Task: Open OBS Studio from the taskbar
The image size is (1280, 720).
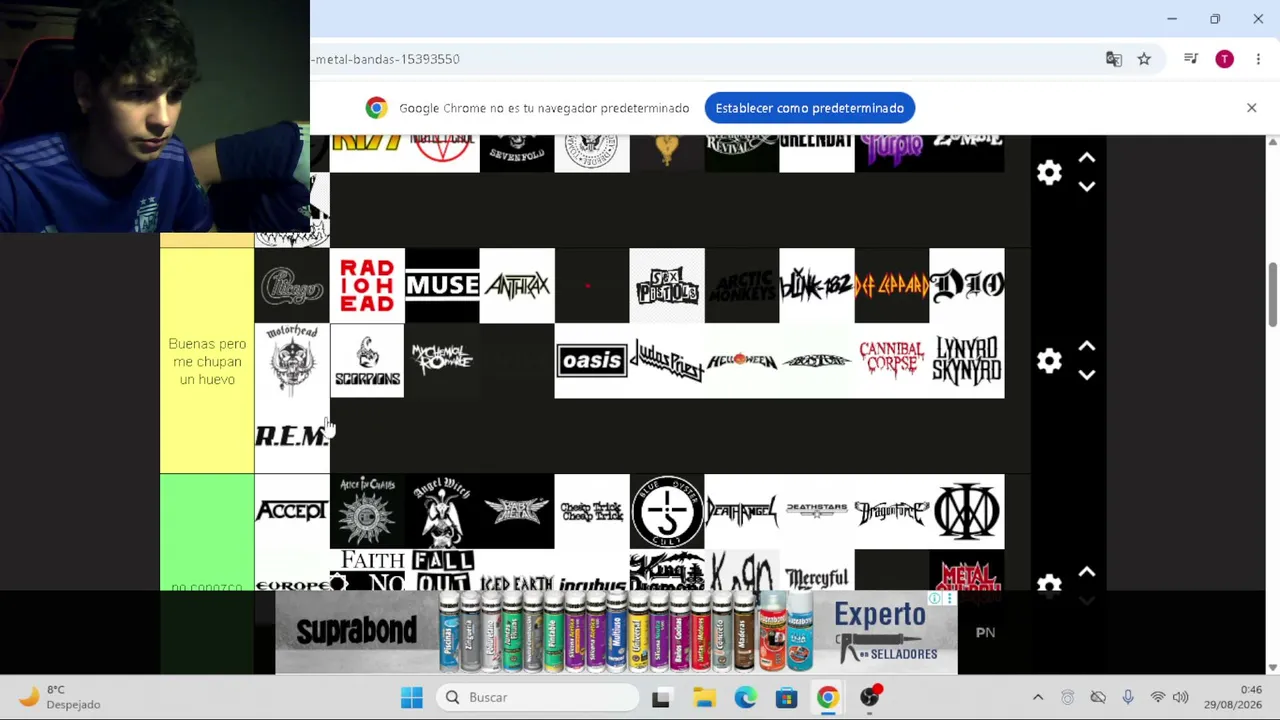Action: (870, 697)
